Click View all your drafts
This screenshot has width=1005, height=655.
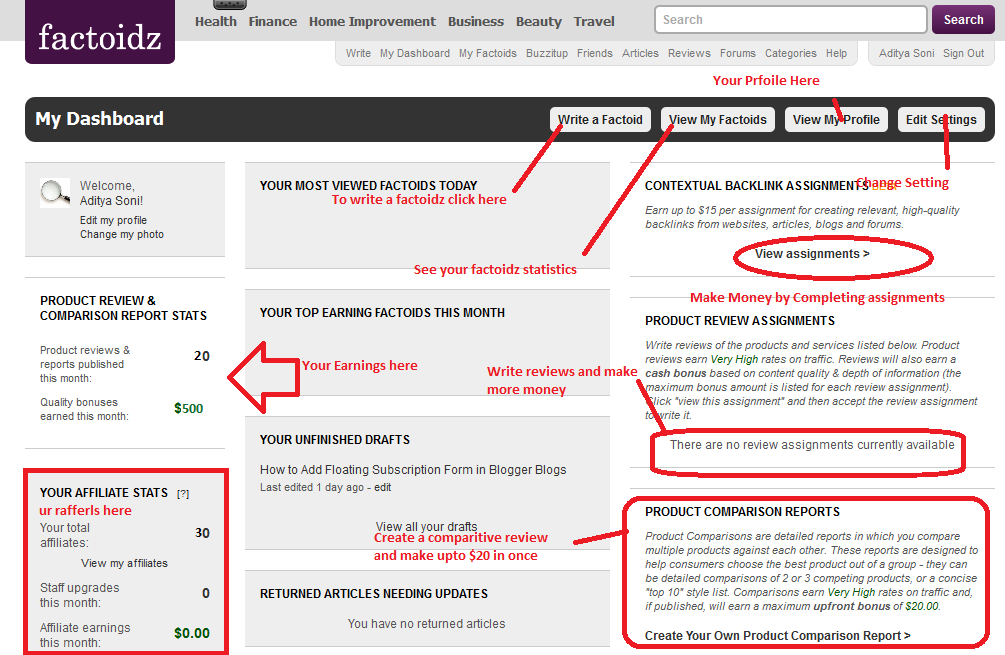click(426, 527)
